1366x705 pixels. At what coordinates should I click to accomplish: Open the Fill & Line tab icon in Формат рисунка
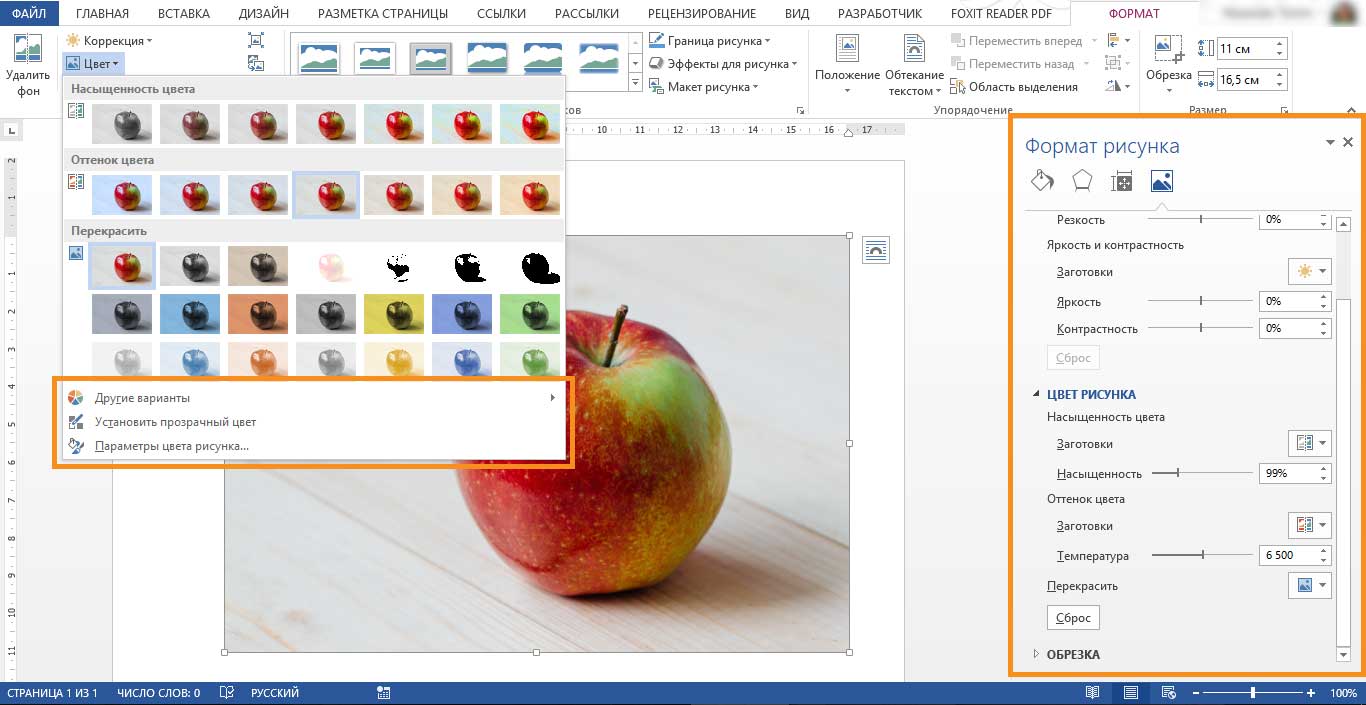click(1042, 181)
